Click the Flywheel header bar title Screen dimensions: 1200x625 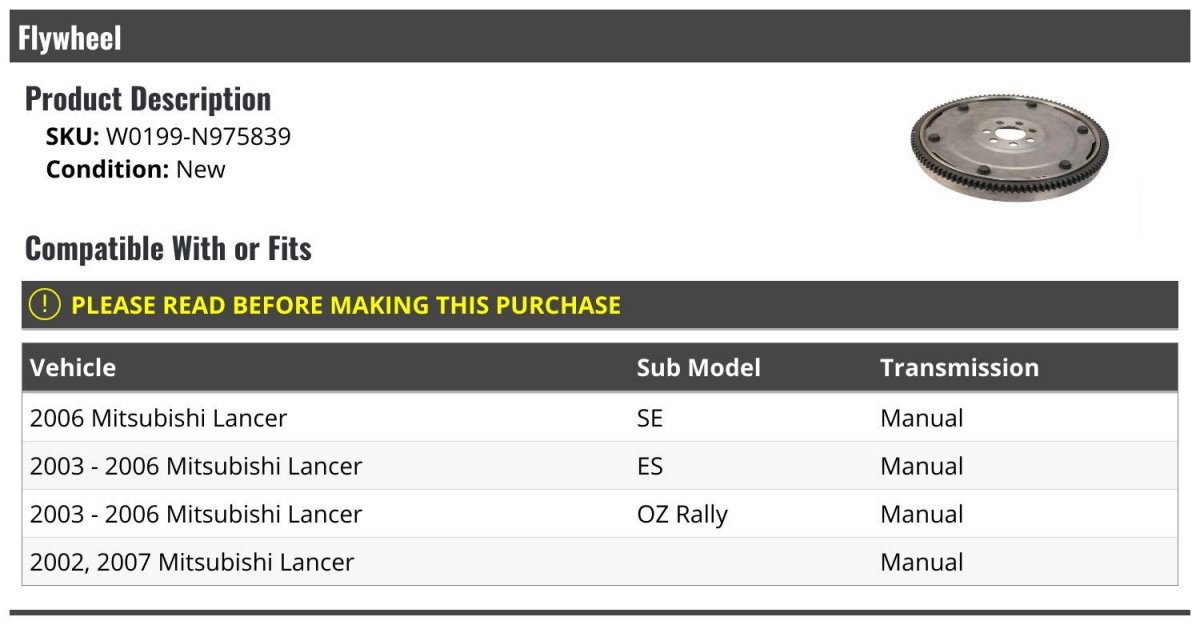70,38
